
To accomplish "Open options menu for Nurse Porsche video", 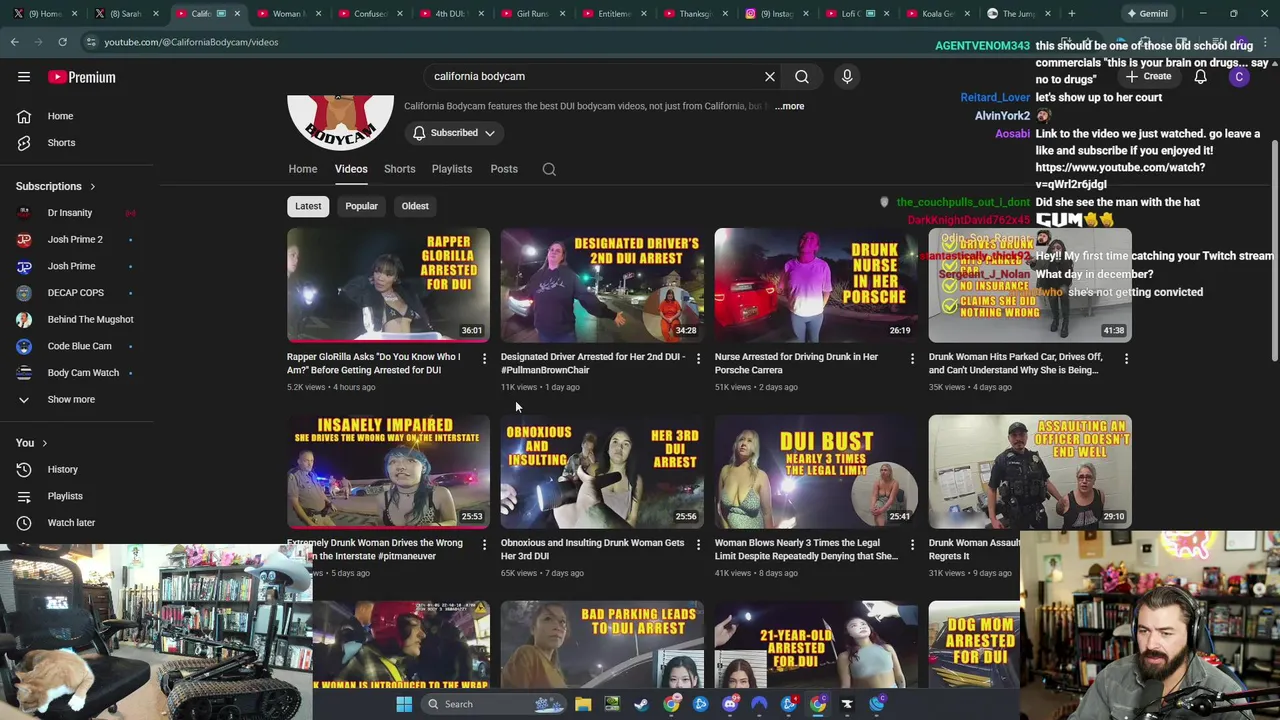I will [912, 358].
